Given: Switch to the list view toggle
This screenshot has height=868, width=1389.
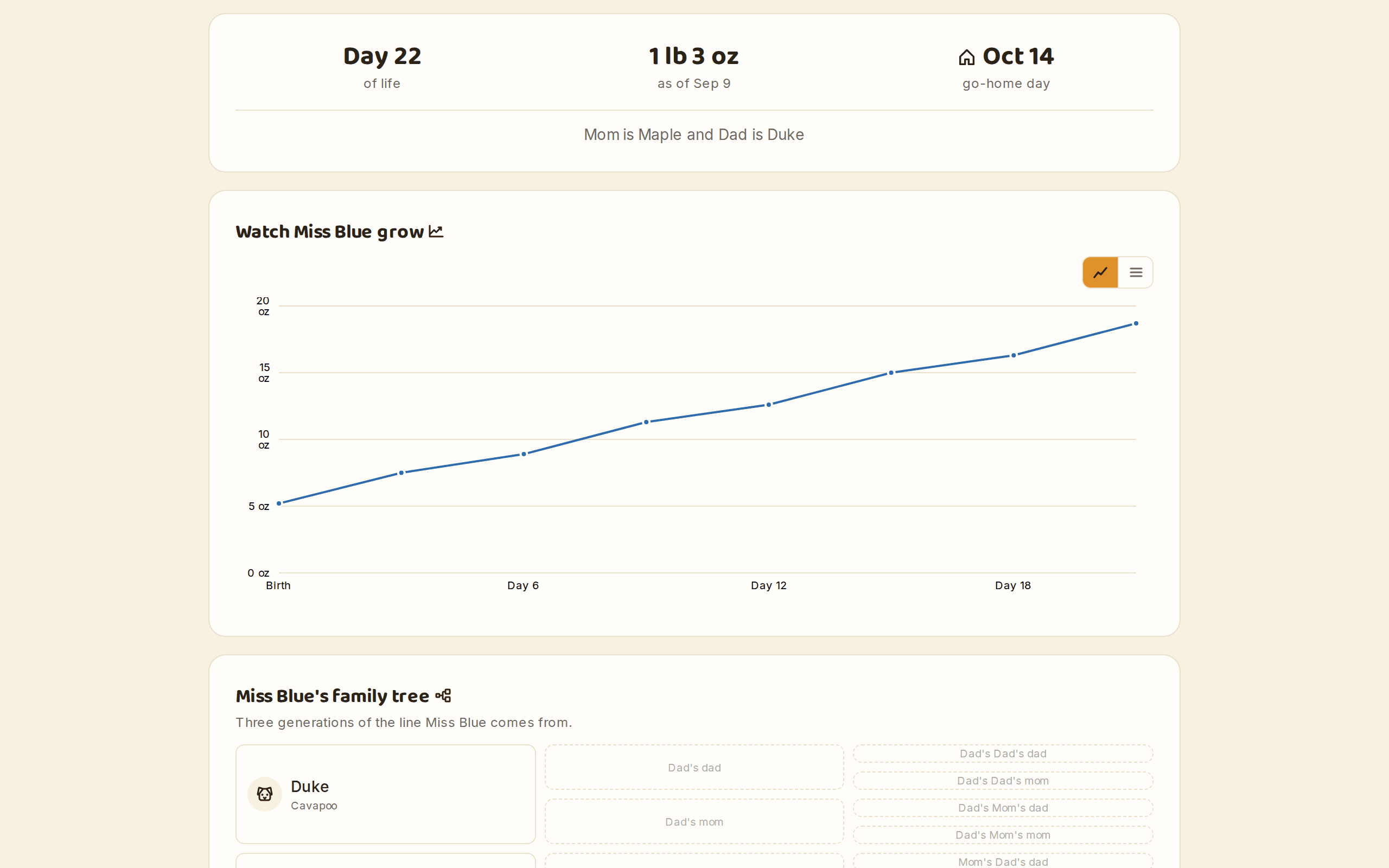Looking at the screenshot, I should point(1135,272).
